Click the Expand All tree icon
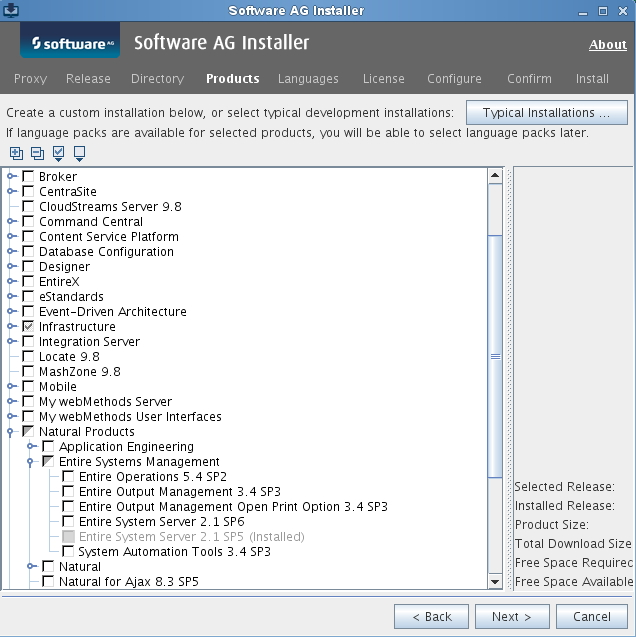The width and height of the screenshot is (636, 637). (16, 153)
